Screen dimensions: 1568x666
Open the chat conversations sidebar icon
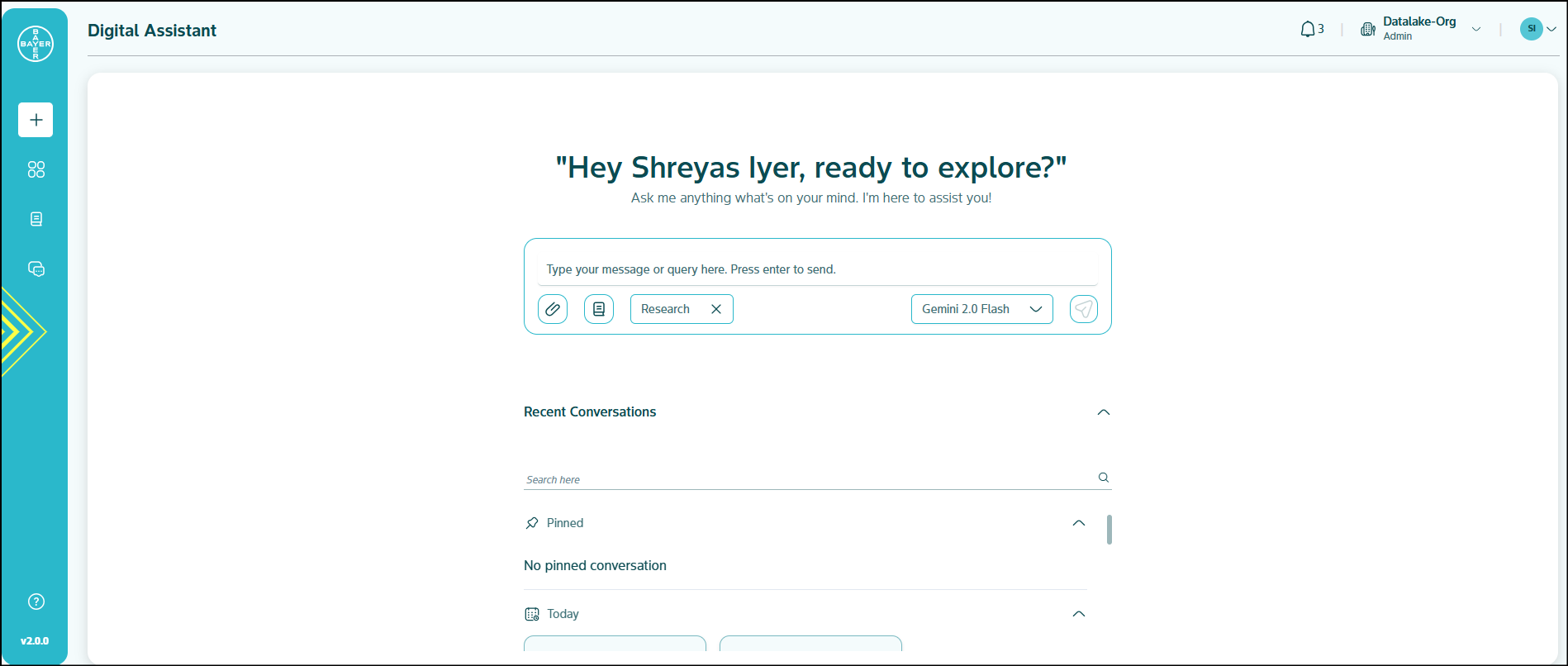click(36, 269)
